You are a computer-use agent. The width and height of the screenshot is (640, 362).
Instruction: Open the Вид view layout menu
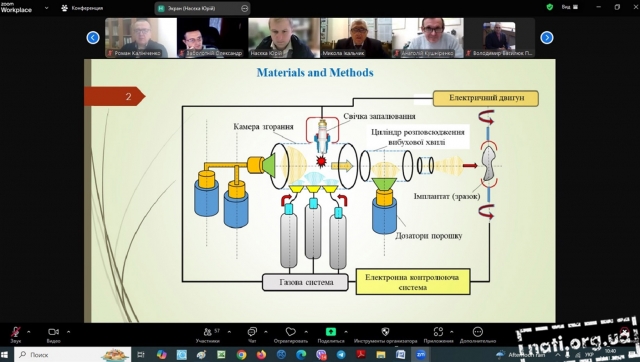point(570,7)
